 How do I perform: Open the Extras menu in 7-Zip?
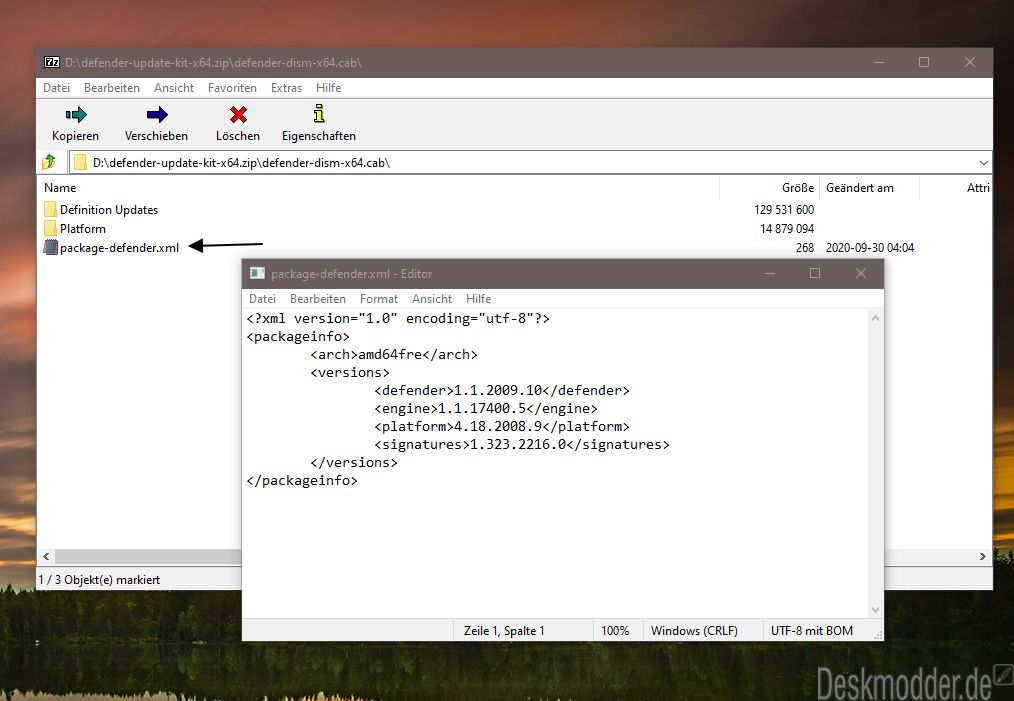pyautogui.click(x=286, y=88)
